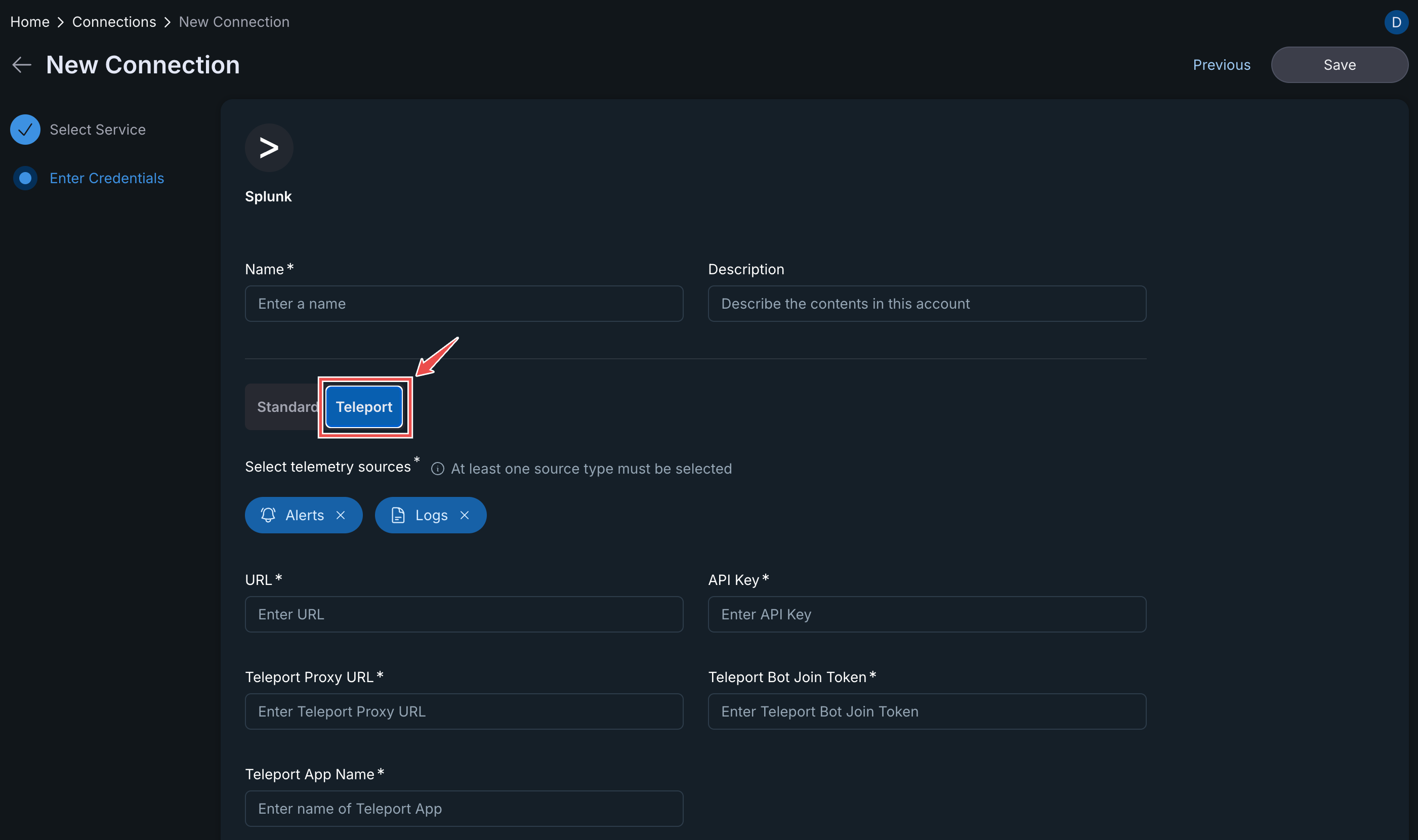Remove the Logs telemetry source
Viewport: 1418px width, 840px height.
click(465, 515)
